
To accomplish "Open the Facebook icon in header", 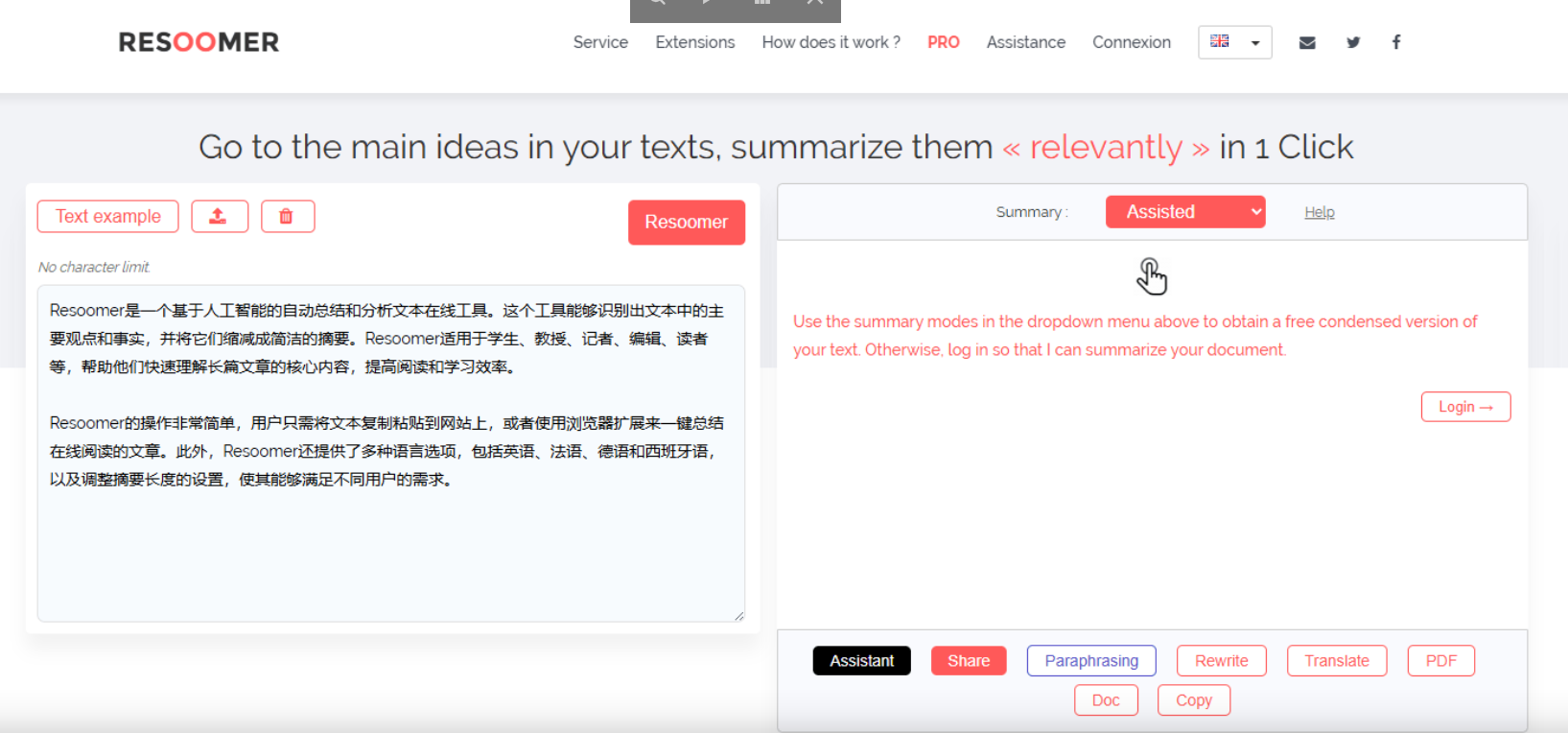I will click(1396, 42).
